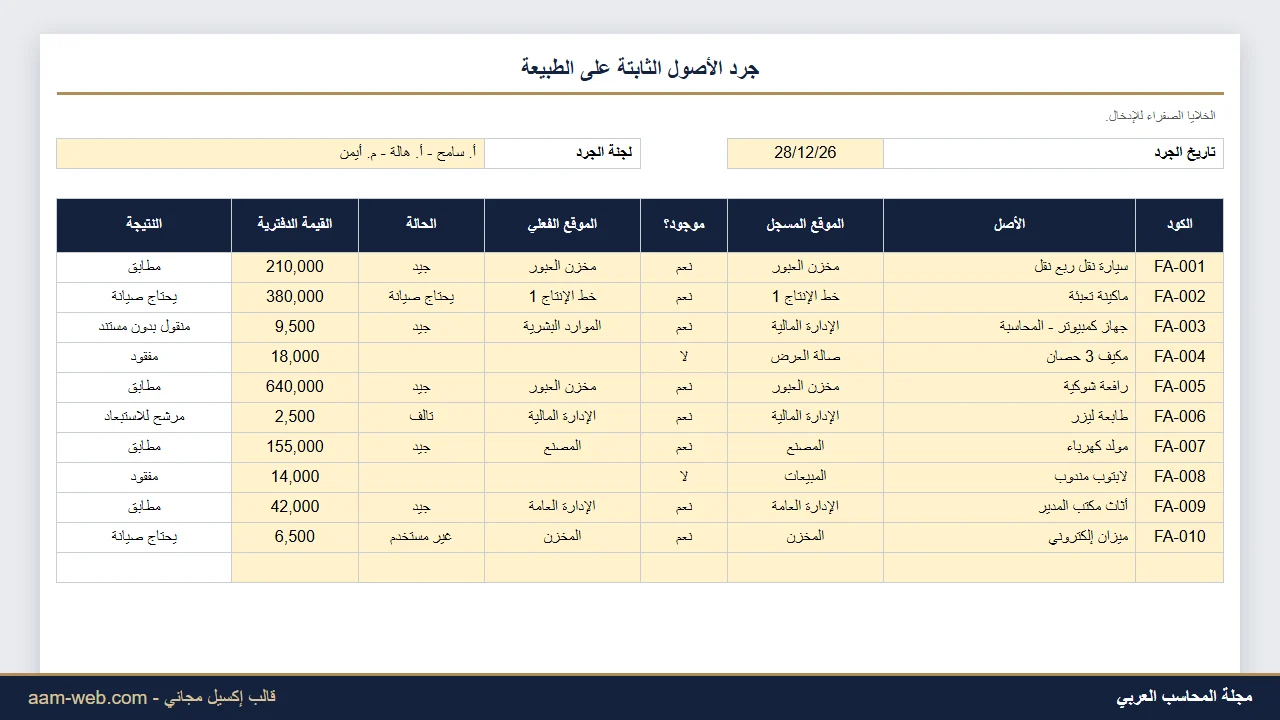1280x720 pixels.
Task: Click registered location المبيعات
Action: point(805,477)
